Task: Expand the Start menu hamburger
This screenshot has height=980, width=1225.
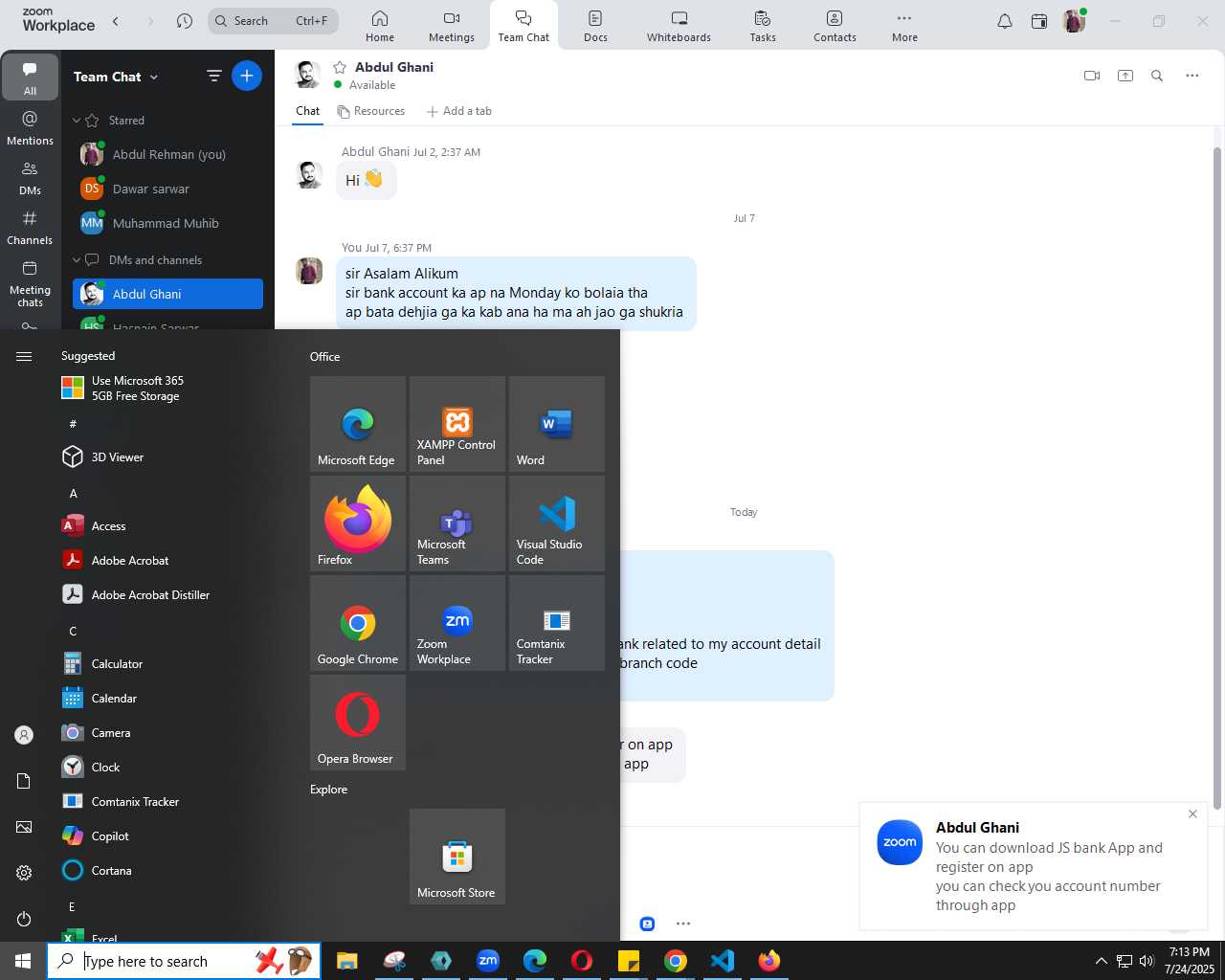Action: (x=24, y=356)
